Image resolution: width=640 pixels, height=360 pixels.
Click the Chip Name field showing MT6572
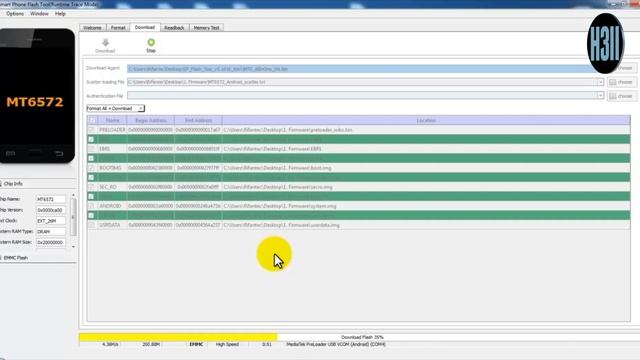51,200
